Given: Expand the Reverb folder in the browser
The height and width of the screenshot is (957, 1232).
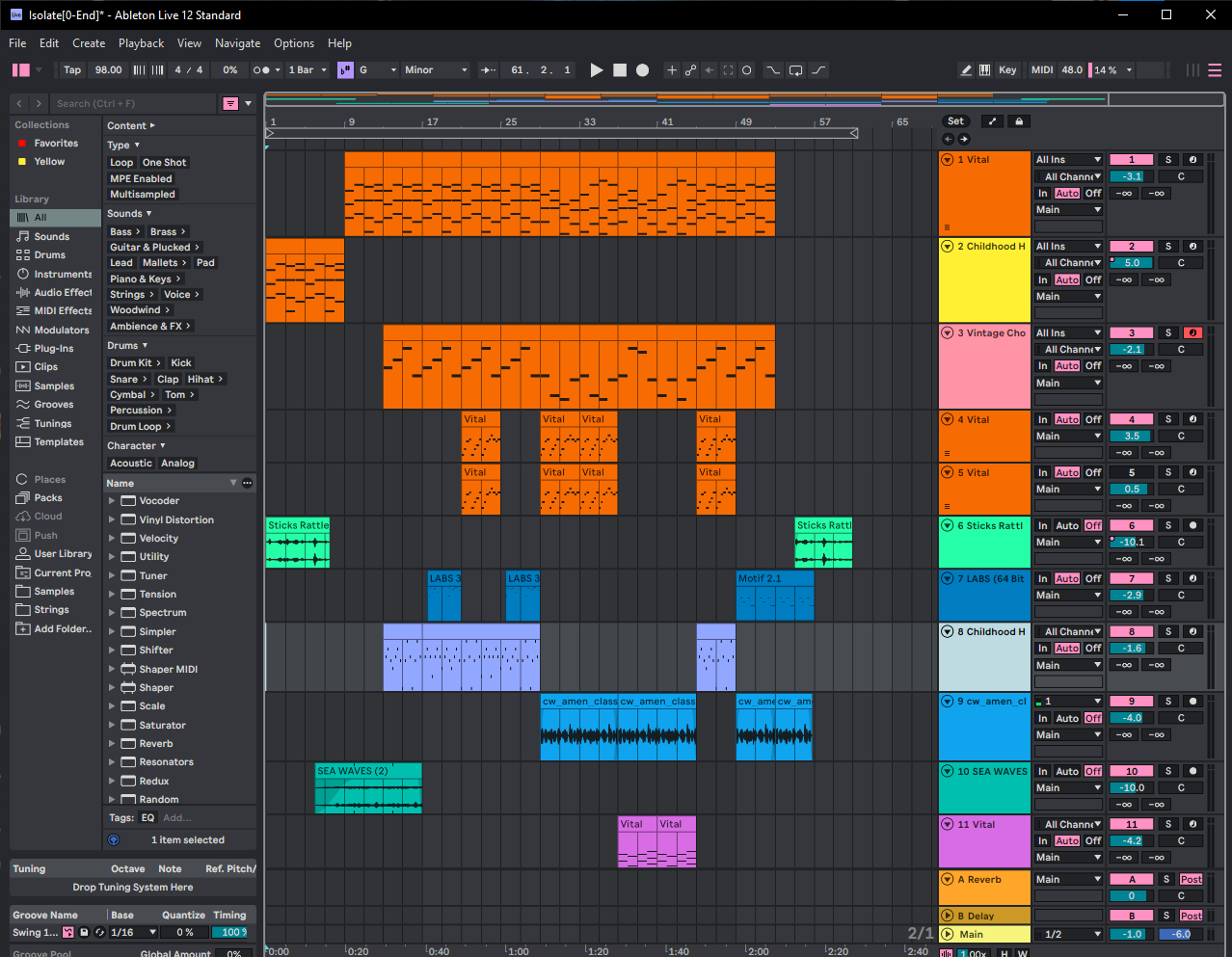Looking at the screenshot, I should [112, 744].
